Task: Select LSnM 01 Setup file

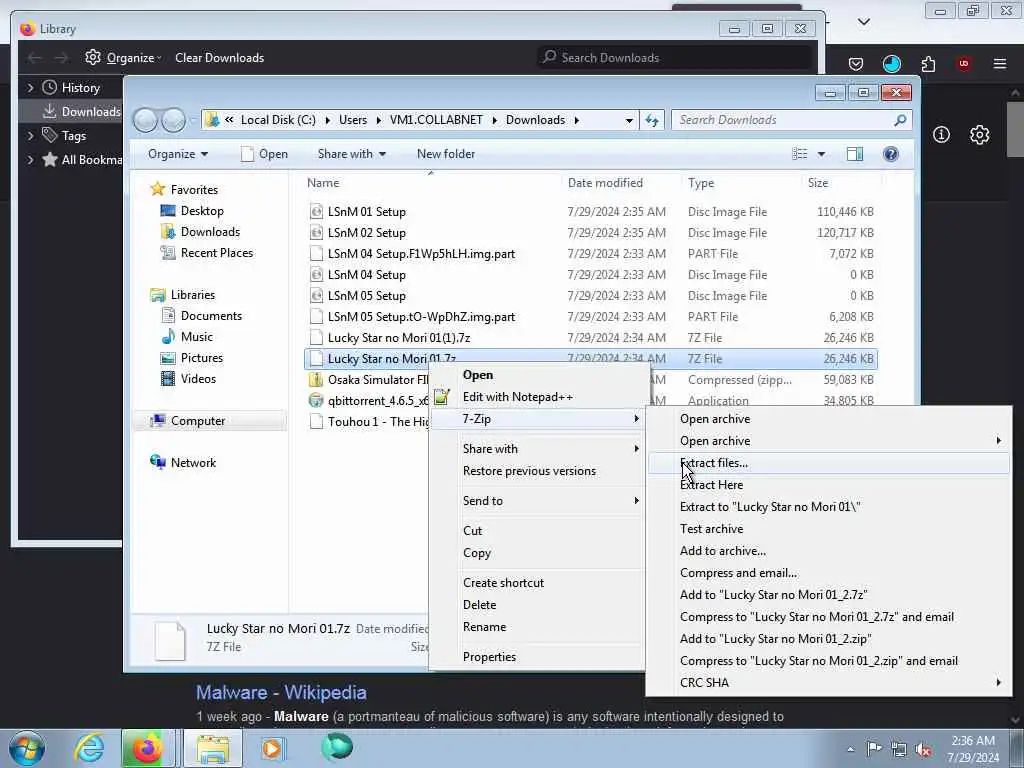Action: pos(366,212)
